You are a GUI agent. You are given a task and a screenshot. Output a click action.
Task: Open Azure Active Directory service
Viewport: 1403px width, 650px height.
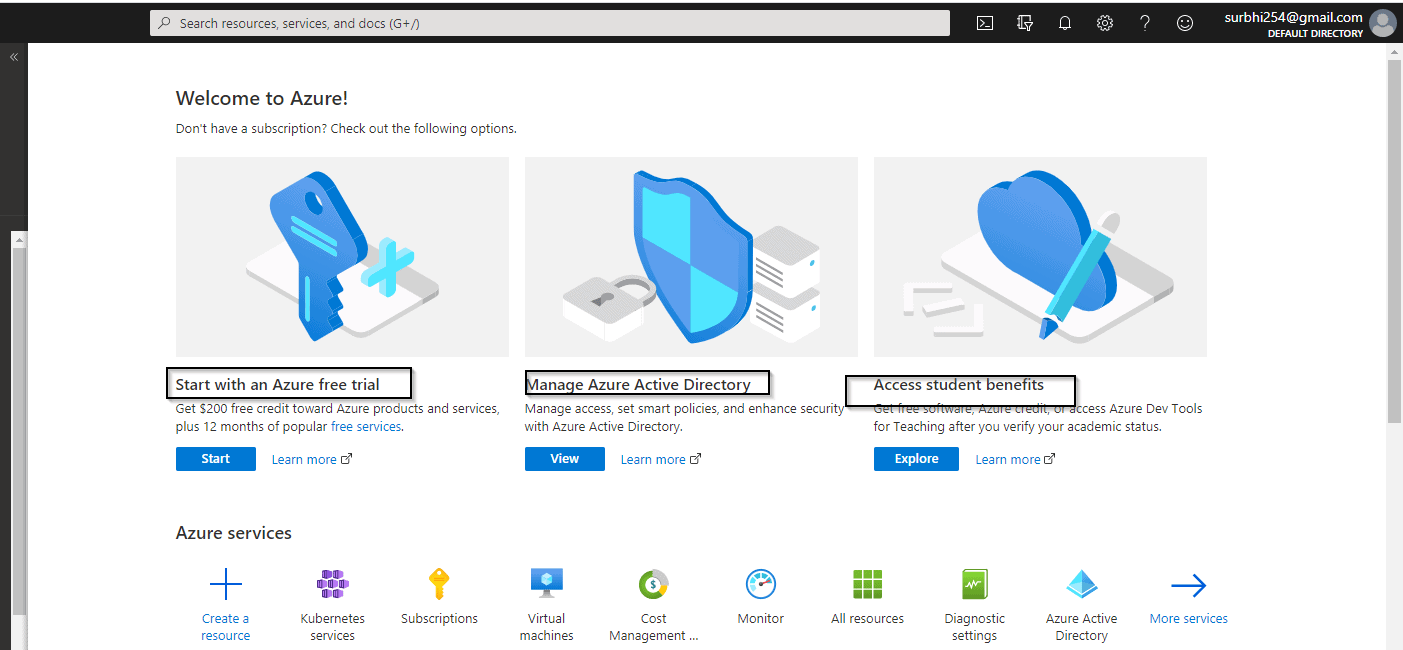(1081, 584)
